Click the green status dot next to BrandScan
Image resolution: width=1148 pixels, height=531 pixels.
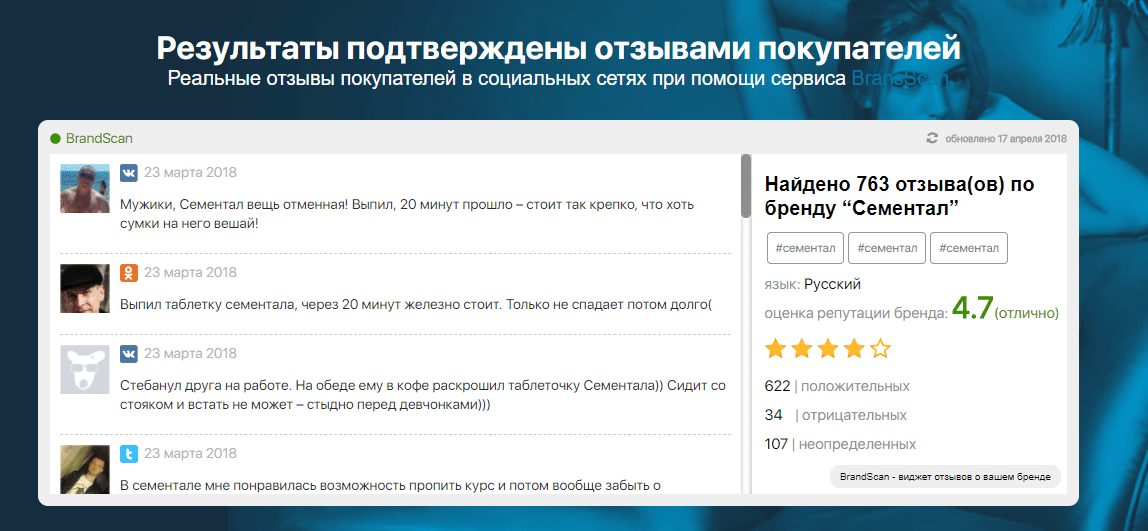tap(56, 138)
